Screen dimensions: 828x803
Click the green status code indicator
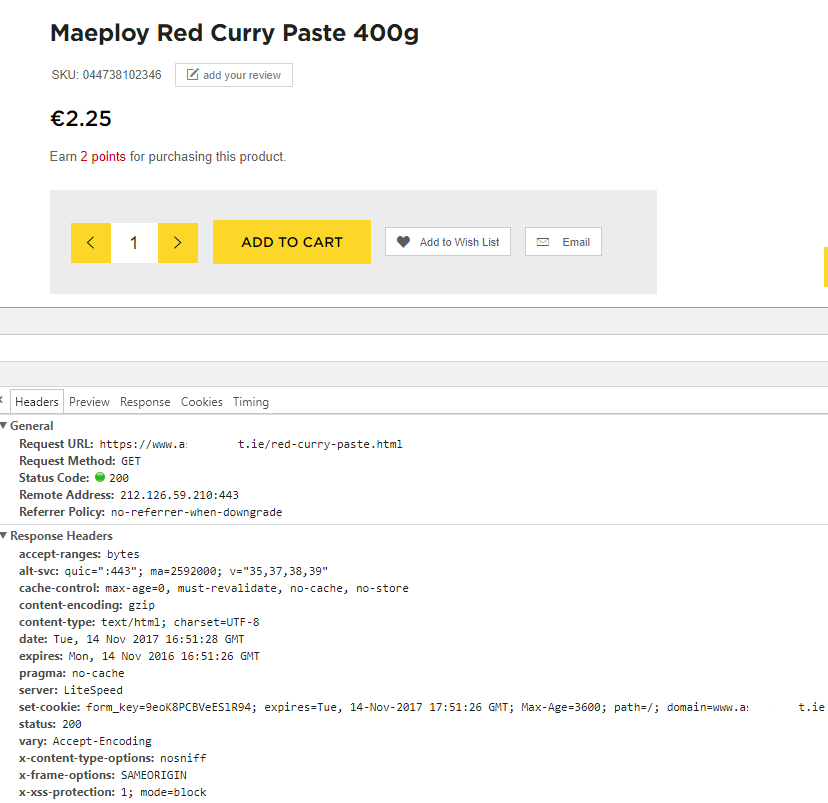coord(100,477)
